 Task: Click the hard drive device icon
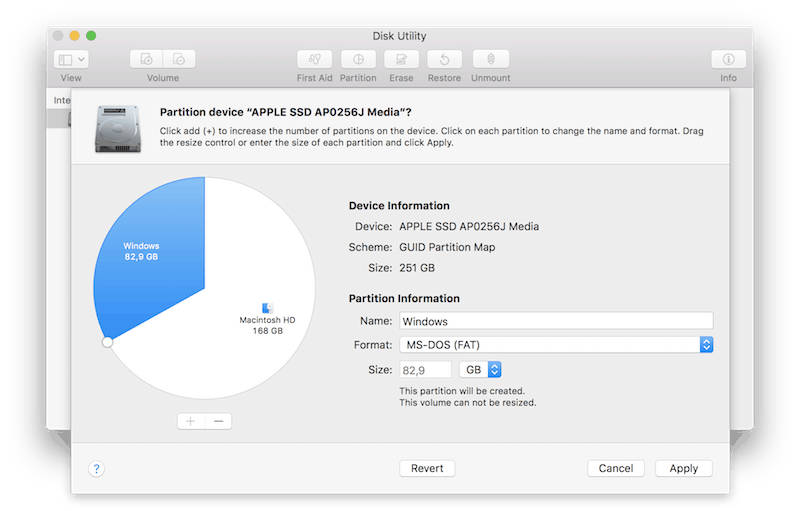coord(118,129)
